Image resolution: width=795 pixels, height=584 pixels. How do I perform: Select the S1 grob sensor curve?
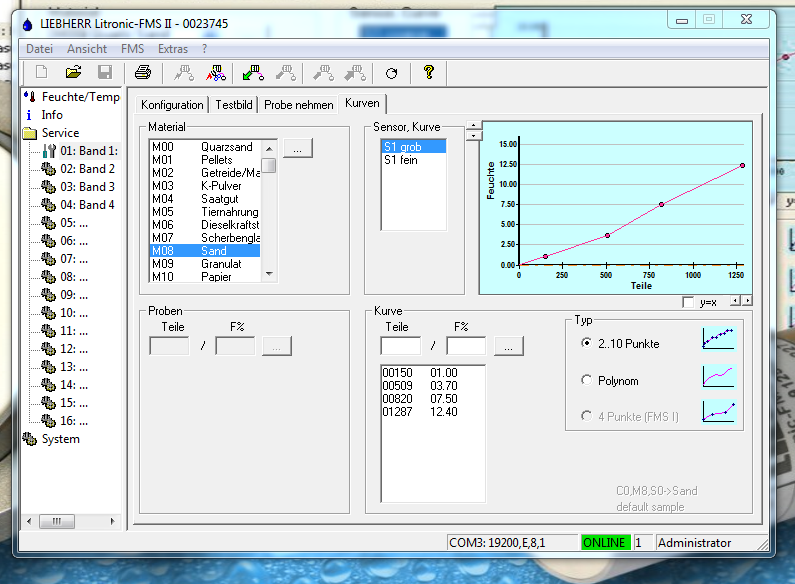(x=414, y=147)
